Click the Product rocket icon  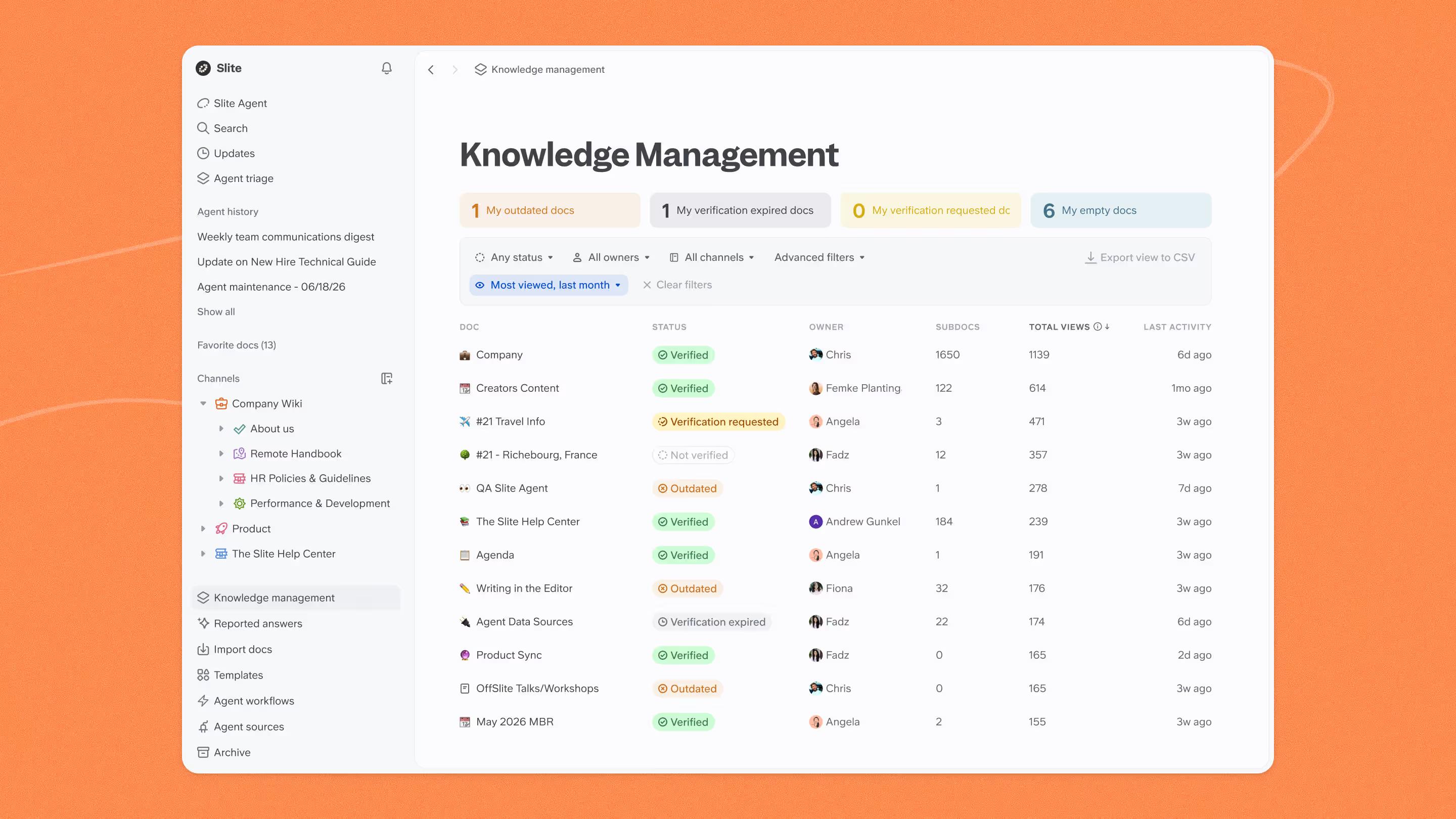(221, 528)
